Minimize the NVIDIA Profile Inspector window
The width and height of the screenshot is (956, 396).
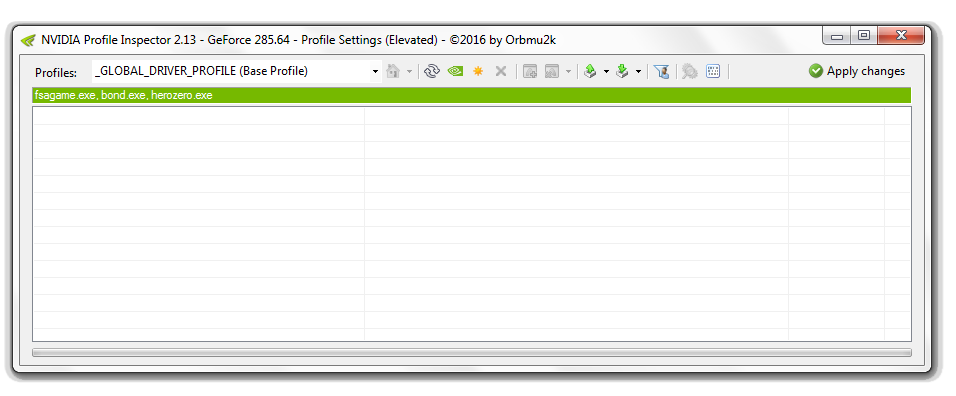point(836,37)
